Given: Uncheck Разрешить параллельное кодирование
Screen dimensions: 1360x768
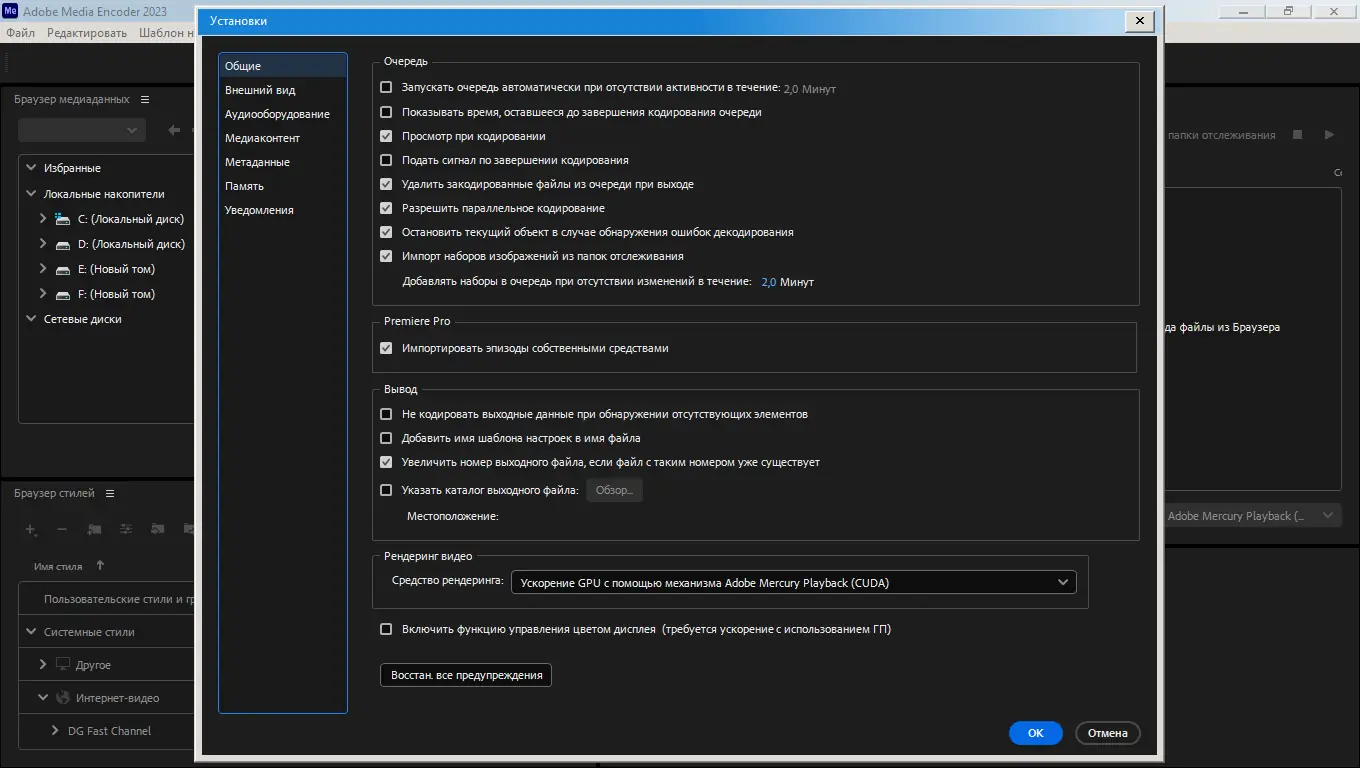Looking at the screenshot, I should click(386, 208).
